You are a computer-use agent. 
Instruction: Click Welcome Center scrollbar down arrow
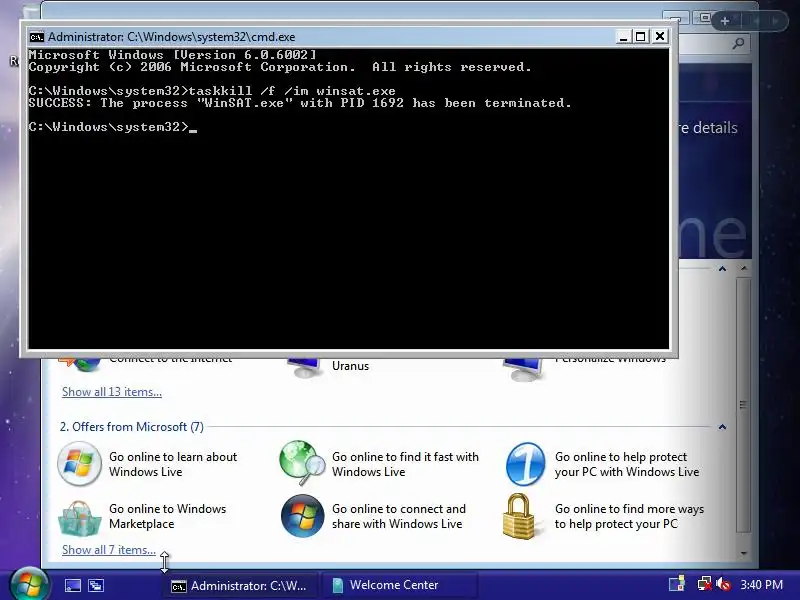(x=744, y=553)
